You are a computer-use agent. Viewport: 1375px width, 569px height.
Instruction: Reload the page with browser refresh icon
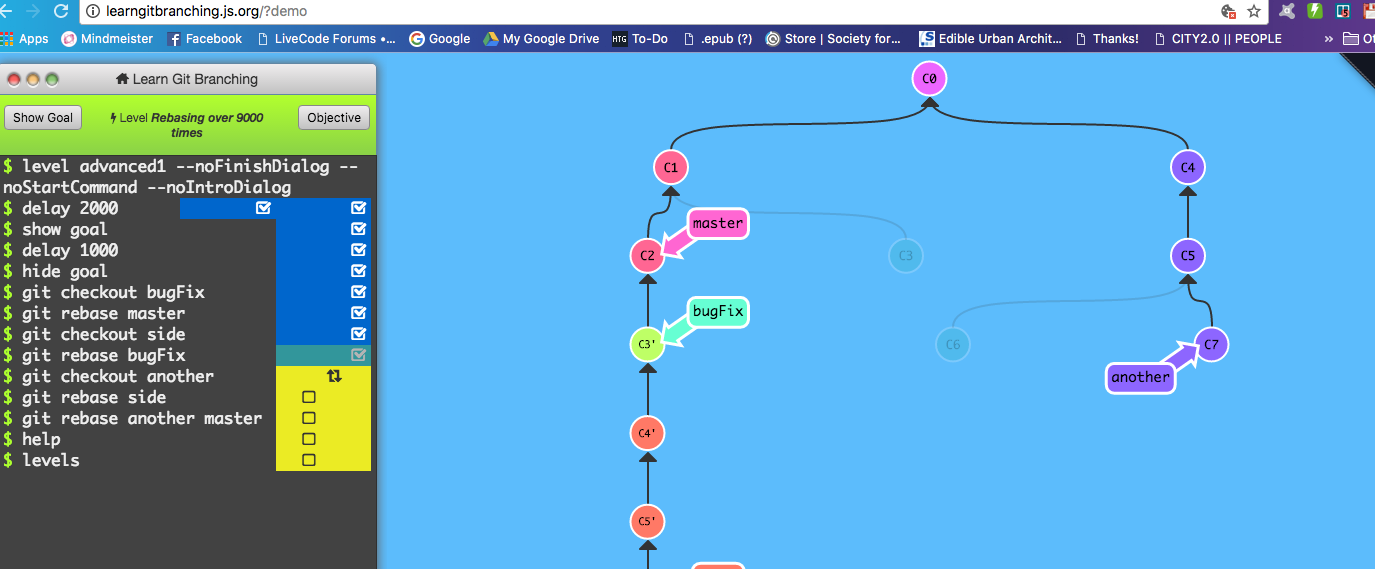(61, 11)
